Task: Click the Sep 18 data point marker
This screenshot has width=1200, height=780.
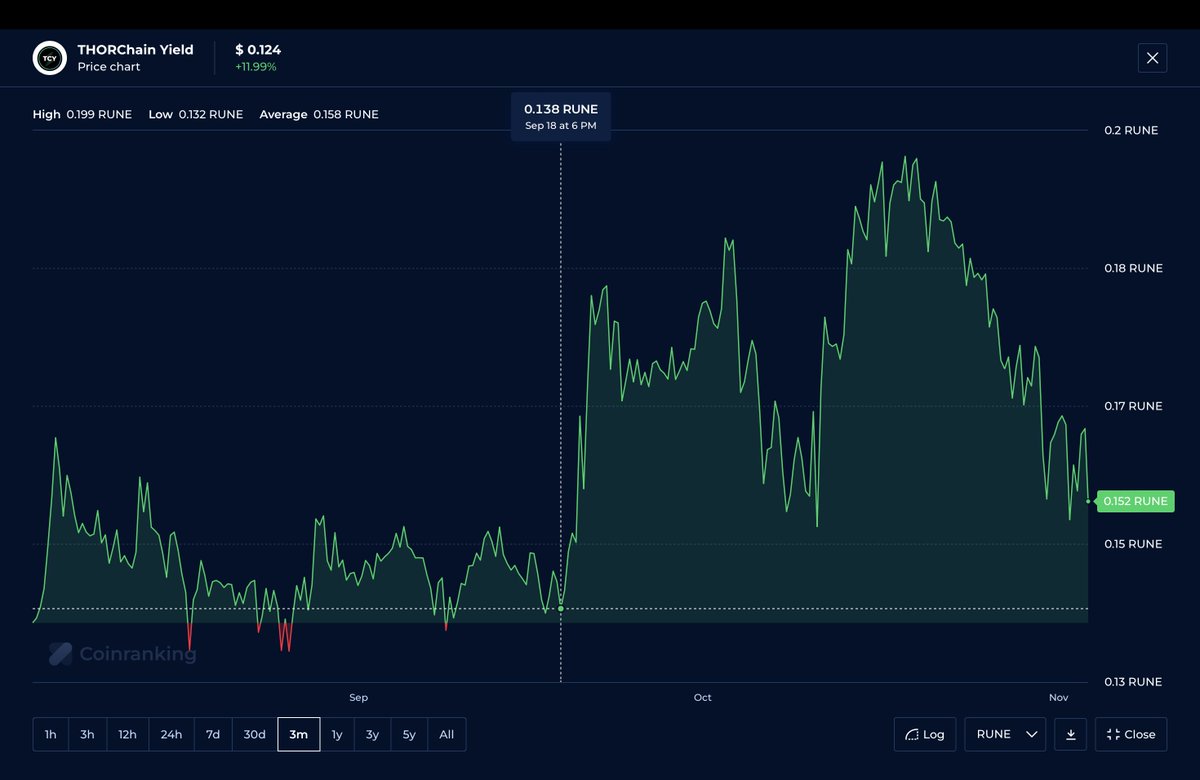Action: click(561, 608)
